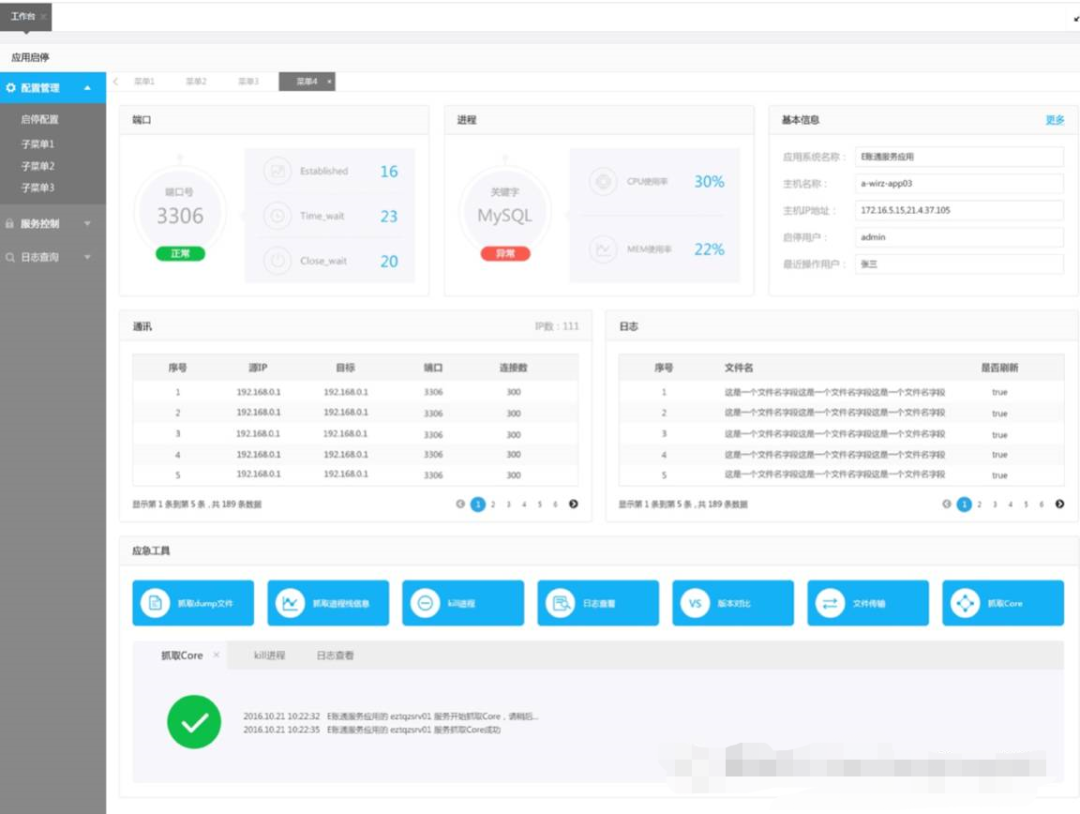Click the 抓取dump文件 tool button
This screenshot has height=814, width=1080.
(x=193, y=603)
